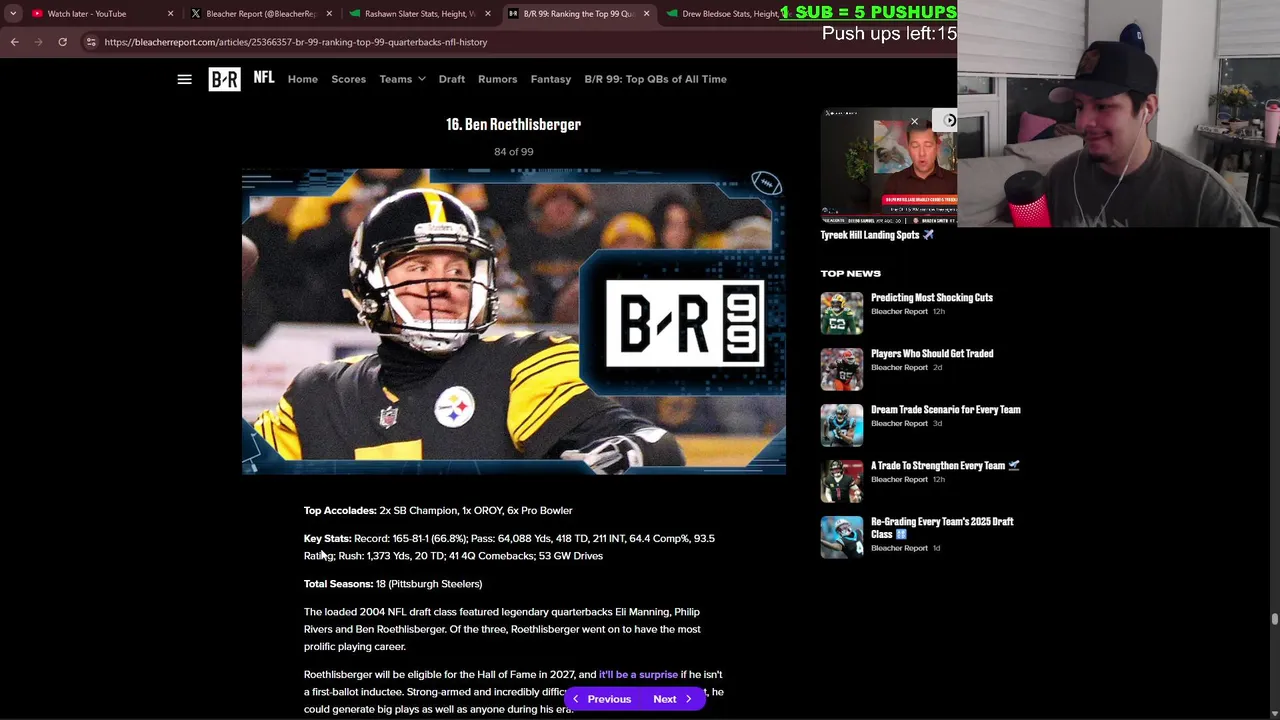The width and height of the screenshot is (1280, 720).
Task: Click A Trade To Strengthen thumbnail
Action: 842,481
